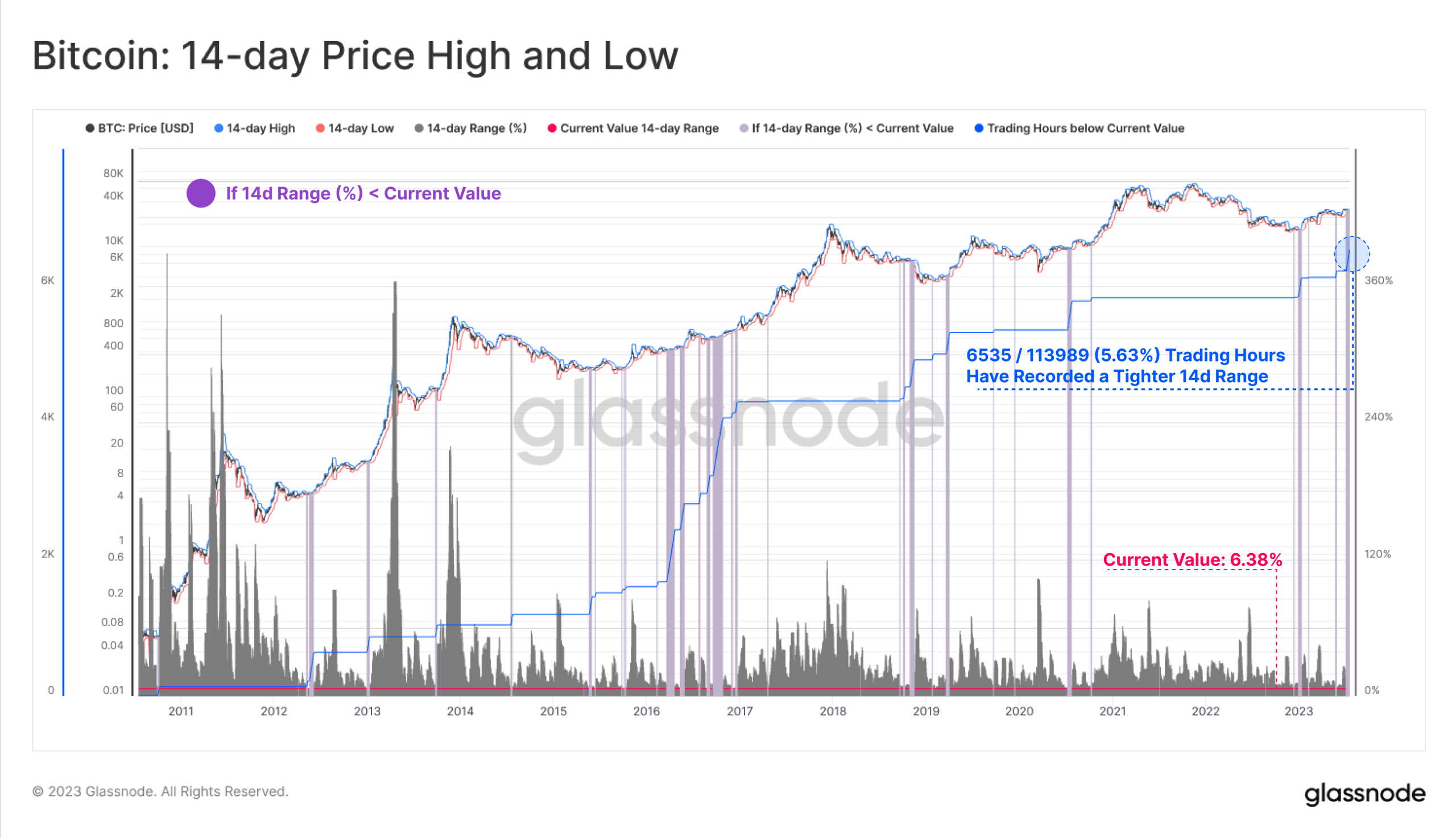Click the large purple circle annotation
Screen dimensions: 1456x838
[x=201, y=193]
